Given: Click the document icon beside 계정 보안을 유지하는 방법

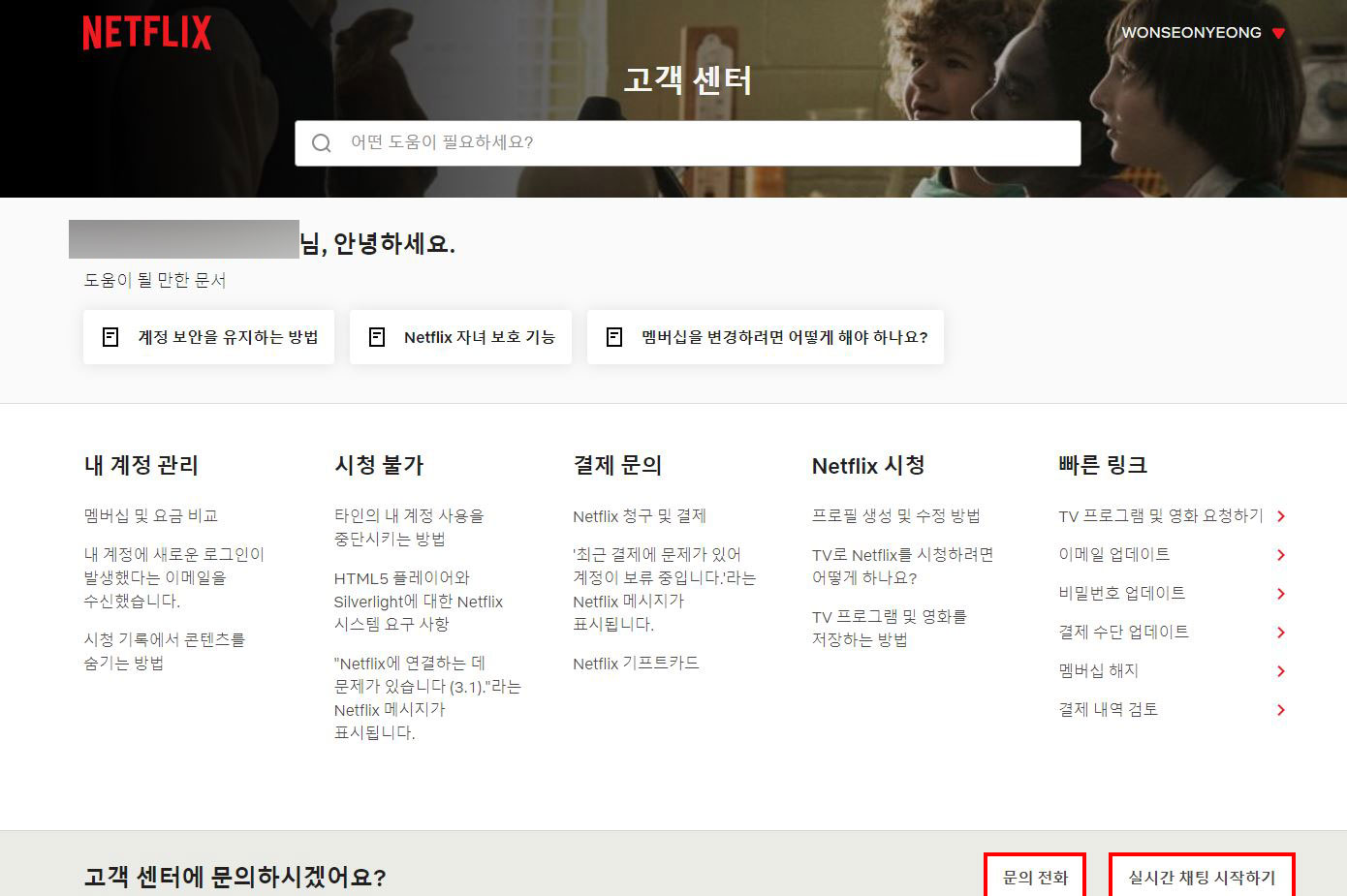Looking at the screenshot, I should pos(110,337).
